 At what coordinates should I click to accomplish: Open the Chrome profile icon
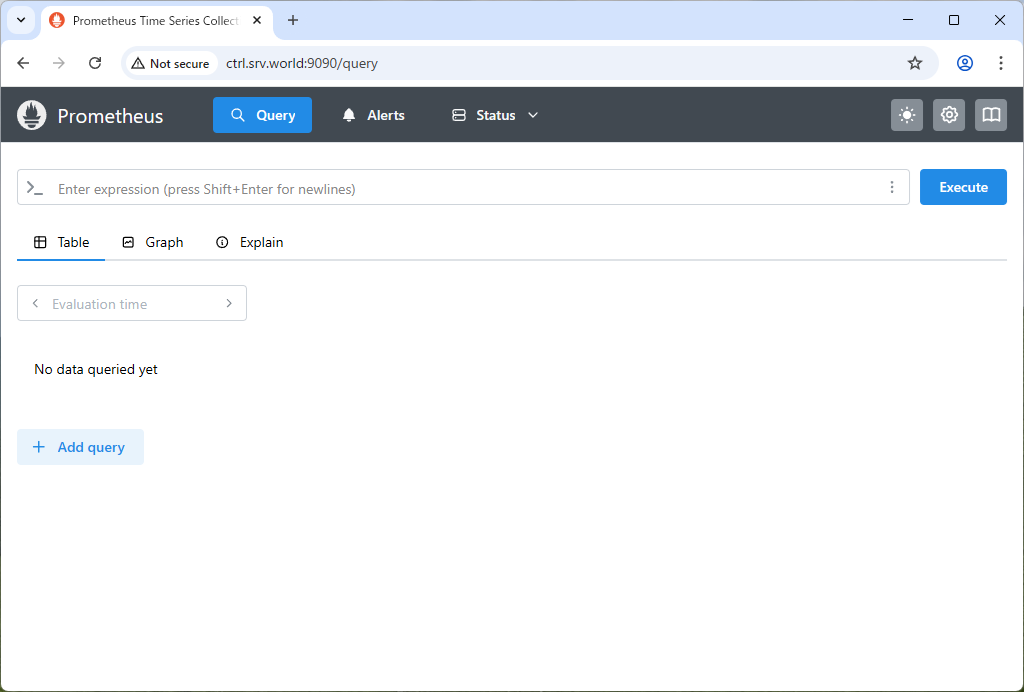[965, 63]
